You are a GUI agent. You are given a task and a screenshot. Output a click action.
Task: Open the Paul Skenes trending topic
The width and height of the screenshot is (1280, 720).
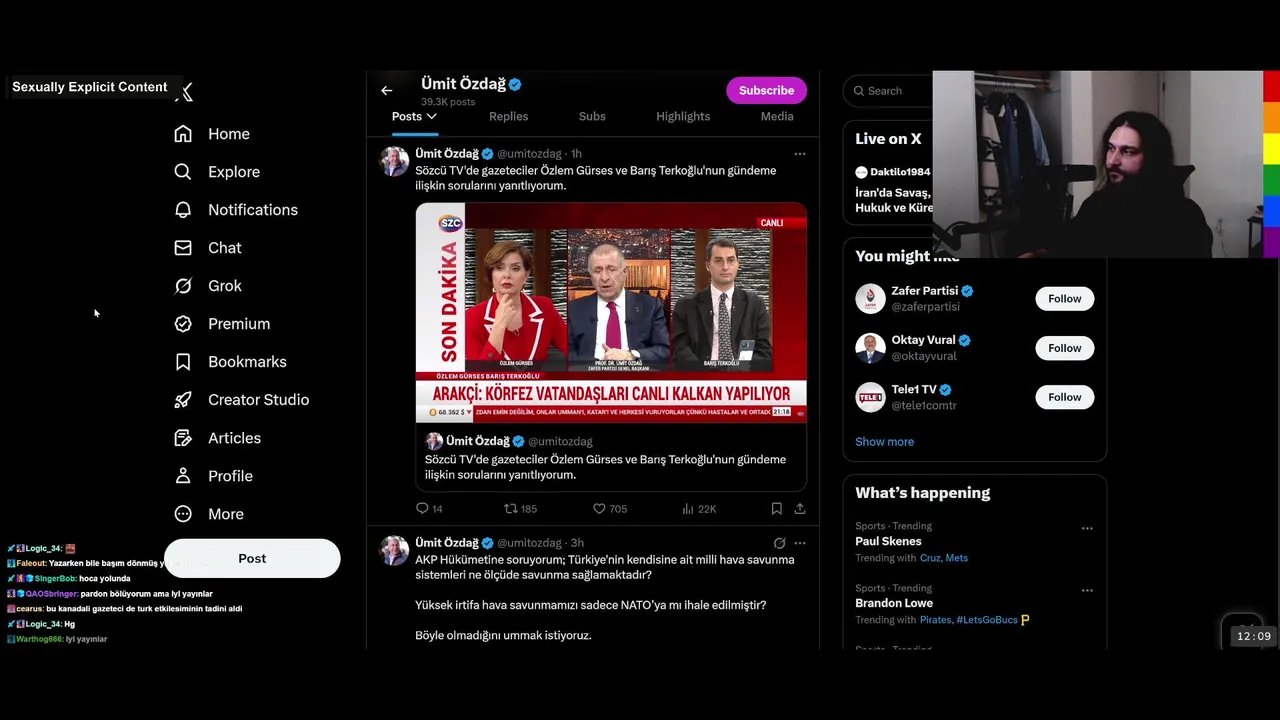(888, 541)
